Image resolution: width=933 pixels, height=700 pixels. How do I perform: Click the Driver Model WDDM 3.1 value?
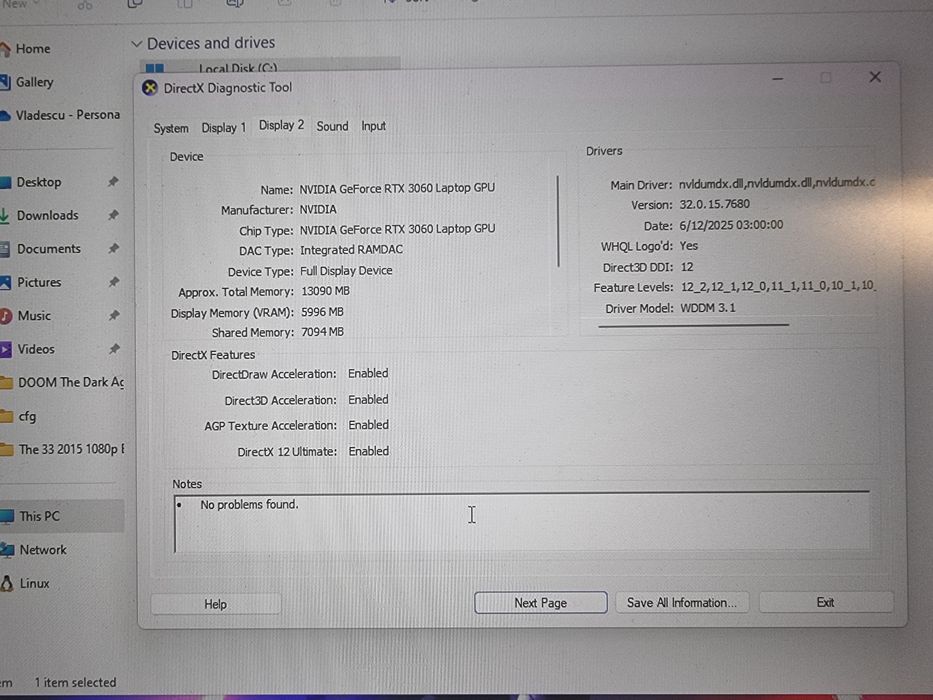pos(708,308)
